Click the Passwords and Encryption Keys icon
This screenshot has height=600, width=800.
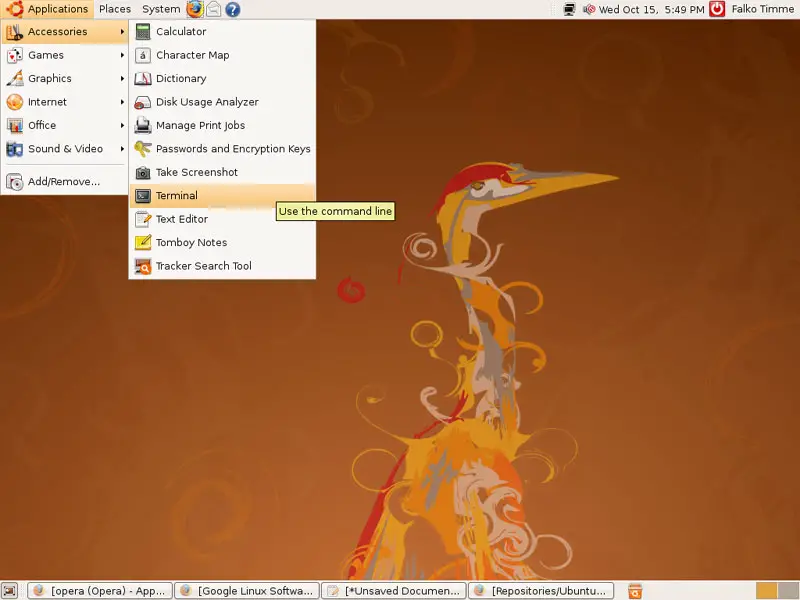click(143, 149)
